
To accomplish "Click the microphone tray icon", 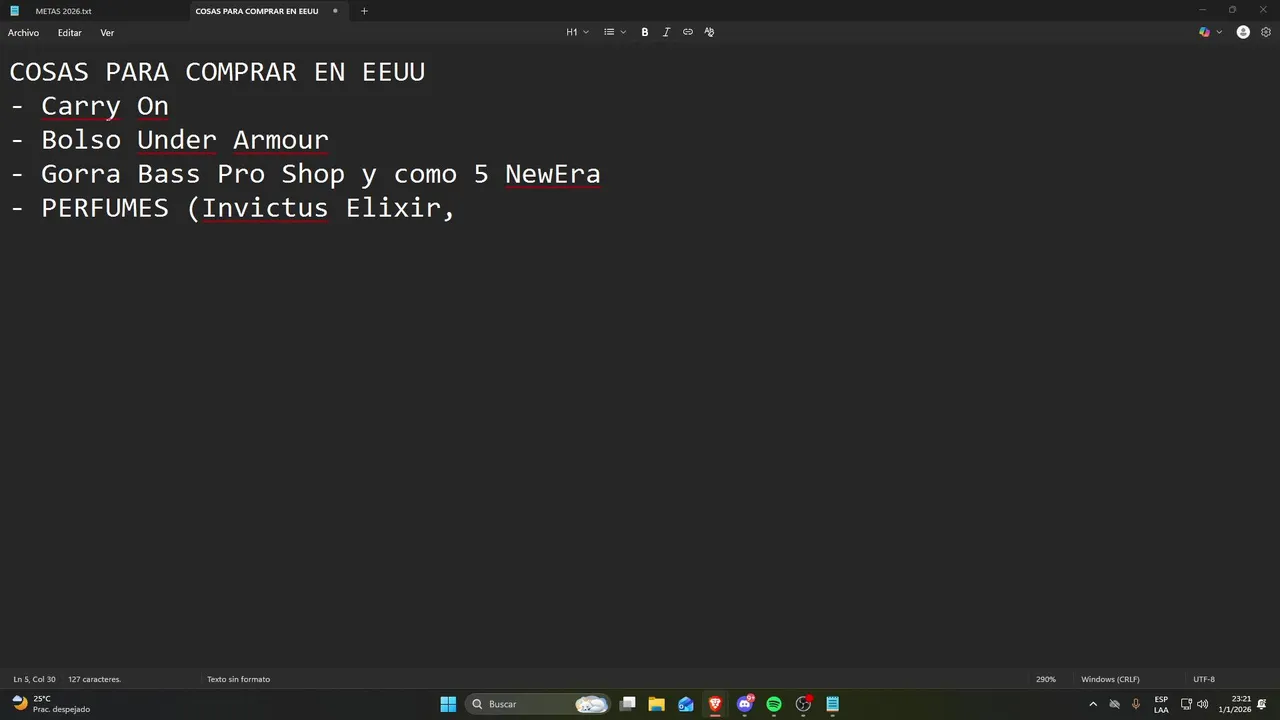I will [1135, 704].
